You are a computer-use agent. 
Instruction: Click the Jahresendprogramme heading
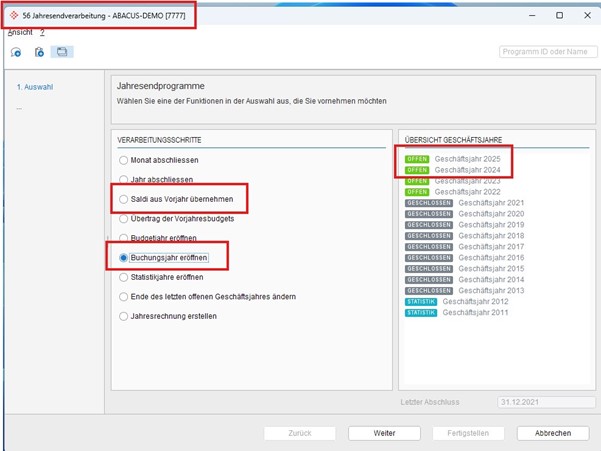coord(161,86)
